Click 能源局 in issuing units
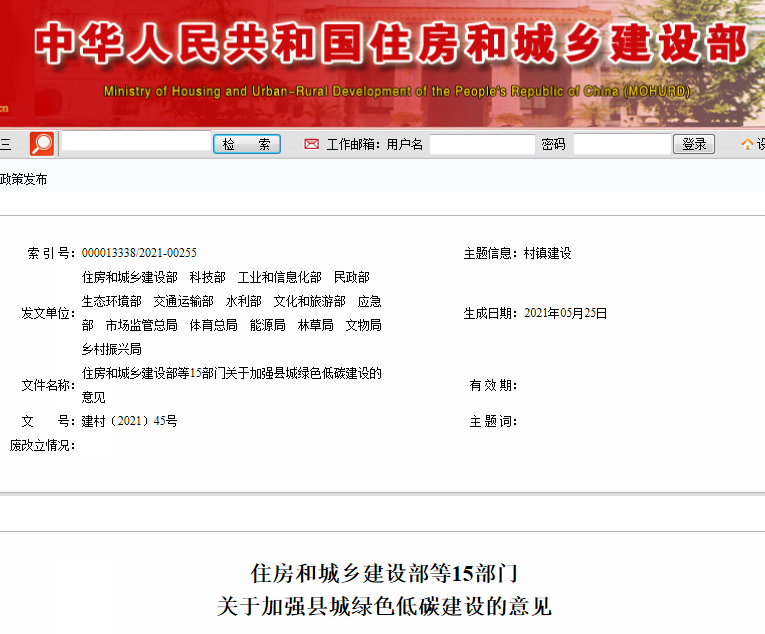765x634 pixels. pyautogui.click(x=268, y=325)
